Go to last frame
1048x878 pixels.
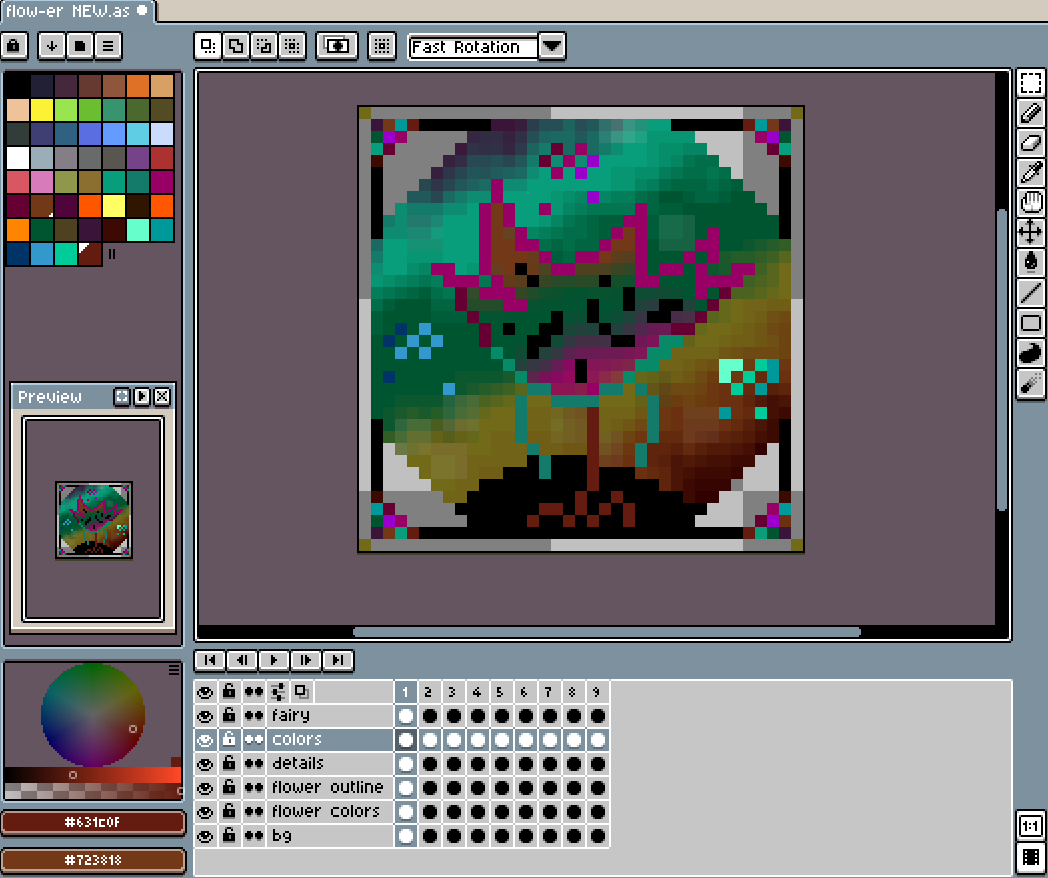(x=338, y=660)
